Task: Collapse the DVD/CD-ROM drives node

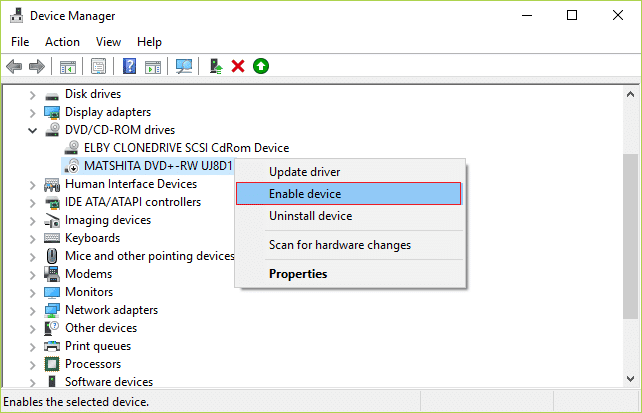Action: pos(33,130)
